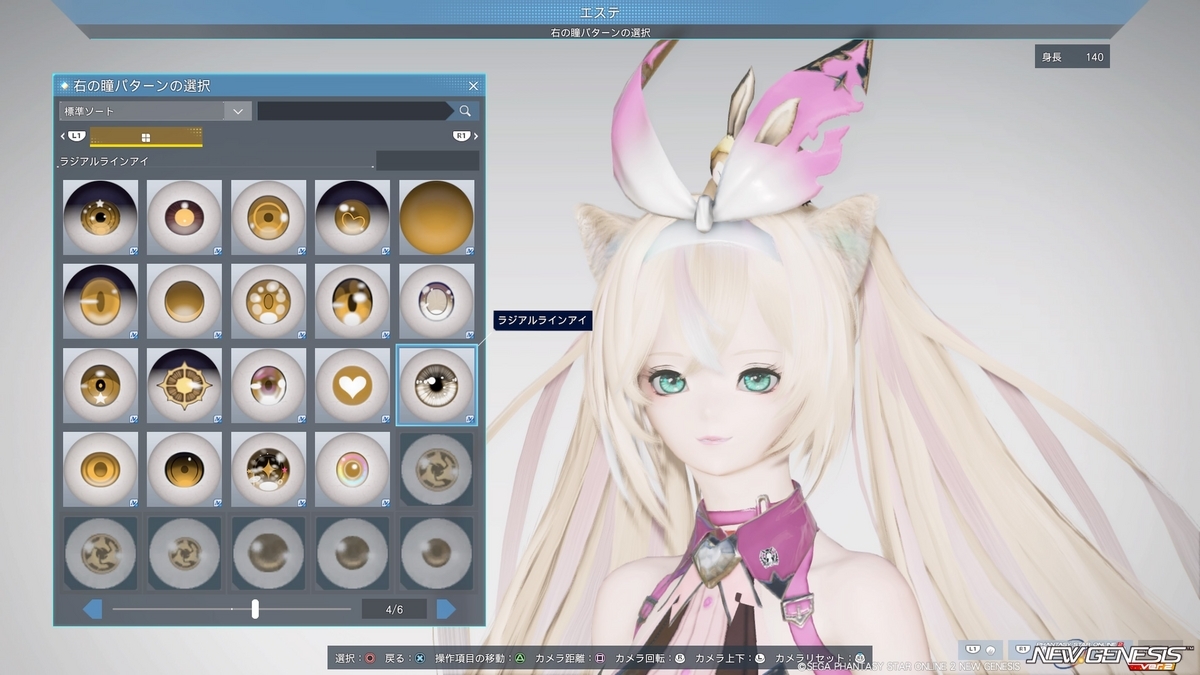This screenshot has height=675, width=1200.
Task: Select the pale beige iris with purple rim
Action: pos(437,301)
